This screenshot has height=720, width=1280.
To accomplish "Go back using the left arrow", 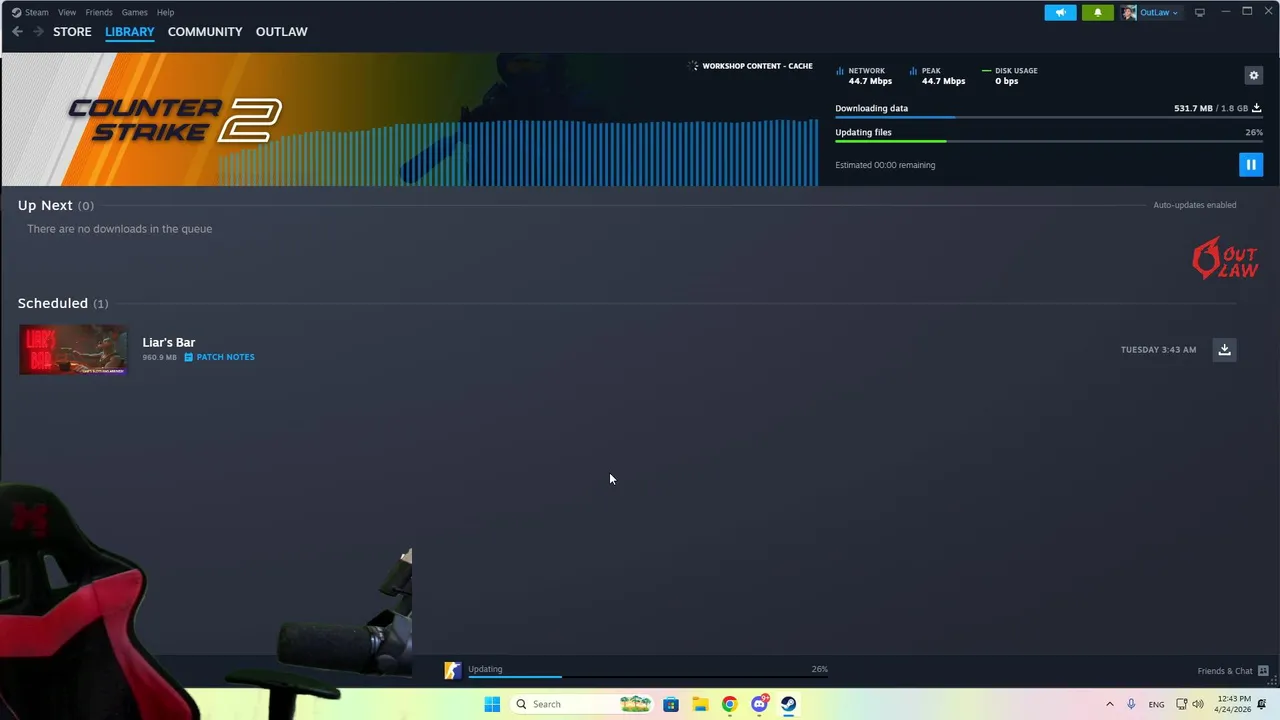I will pyautogui.click(x=17, y=32).
